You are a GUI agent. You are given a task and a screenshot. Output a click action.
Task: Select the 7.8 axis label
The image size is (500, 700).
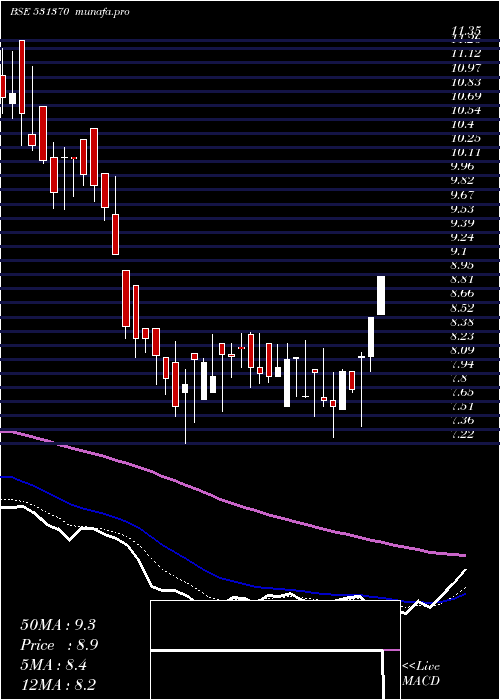pos(459,378)
